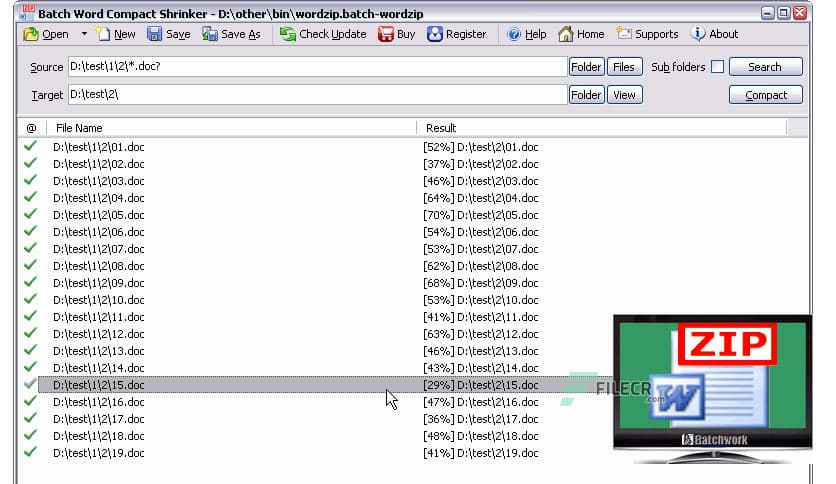This screenshot has width=836, height=484.
Task: Select row D:\test\1\2\02.doc
Action: 99,164
